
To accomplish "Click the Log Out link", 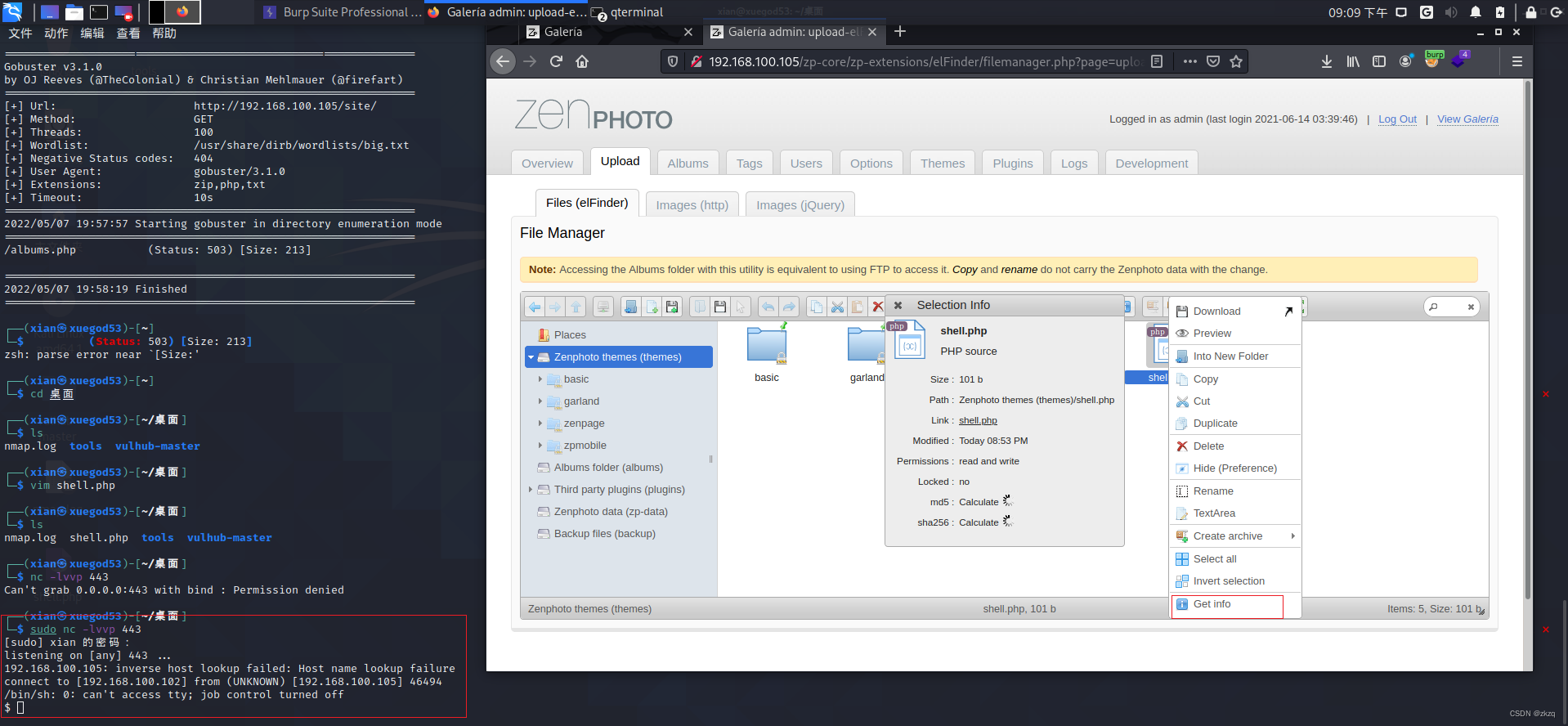I will 1397,119.
